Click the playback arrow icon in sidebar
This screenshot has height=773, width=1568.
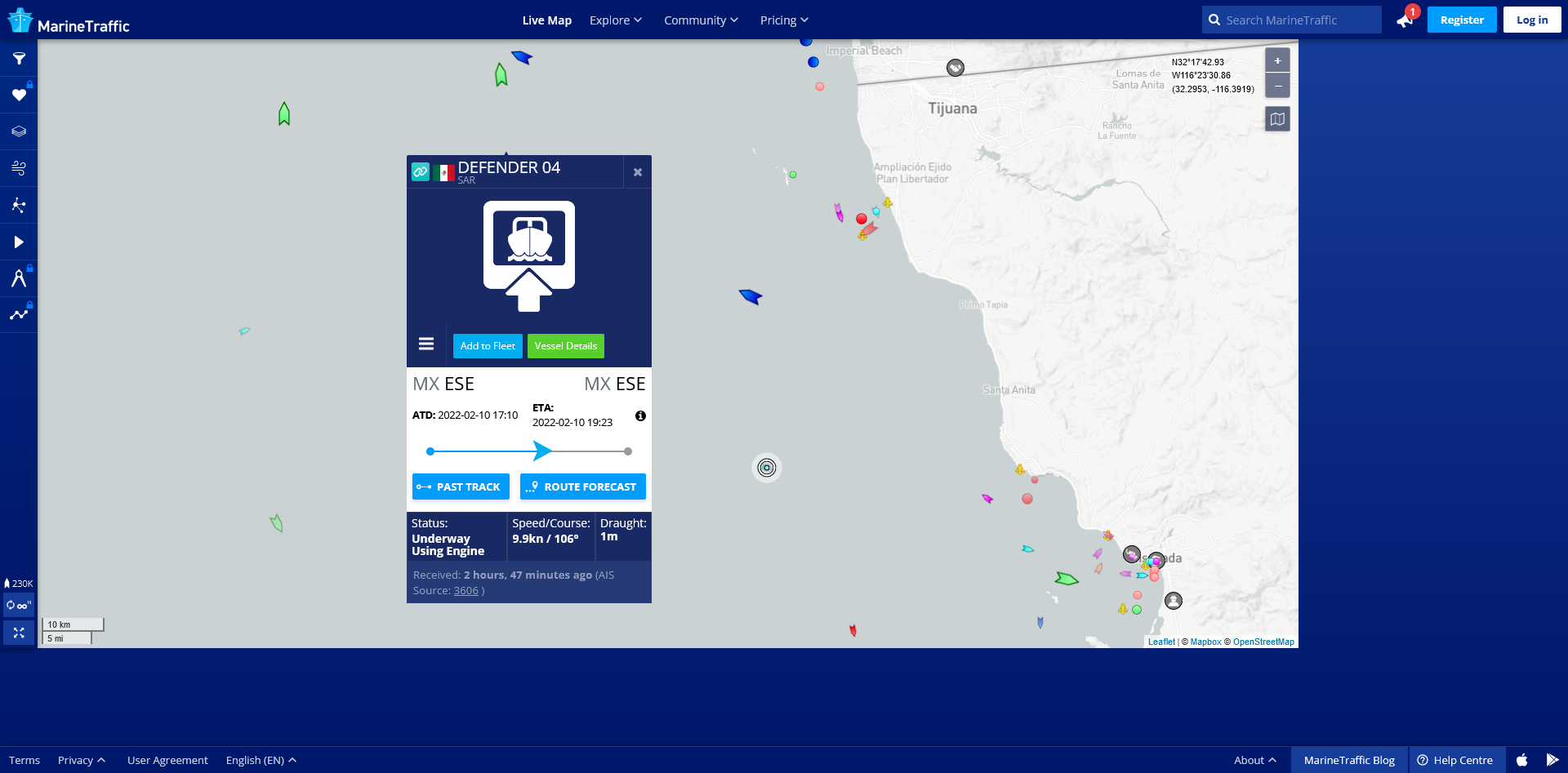(x=19, y=242)
